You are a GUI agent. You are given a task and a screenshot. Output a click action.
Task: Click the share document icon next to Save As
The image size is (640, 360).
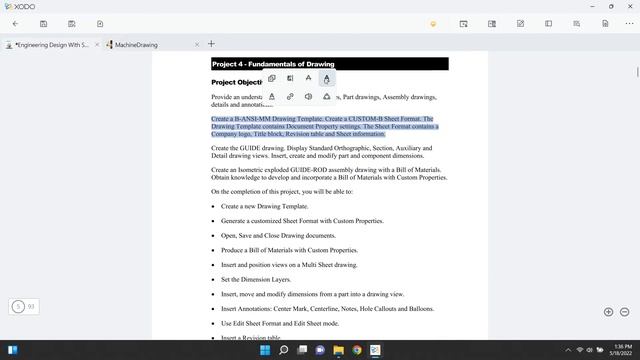point(100,24)
